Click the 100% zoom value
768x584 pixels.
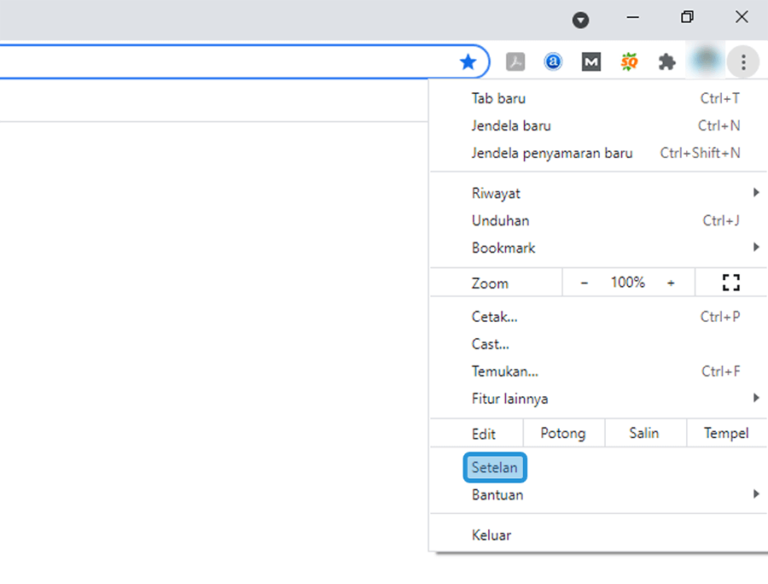pos(627,283)
